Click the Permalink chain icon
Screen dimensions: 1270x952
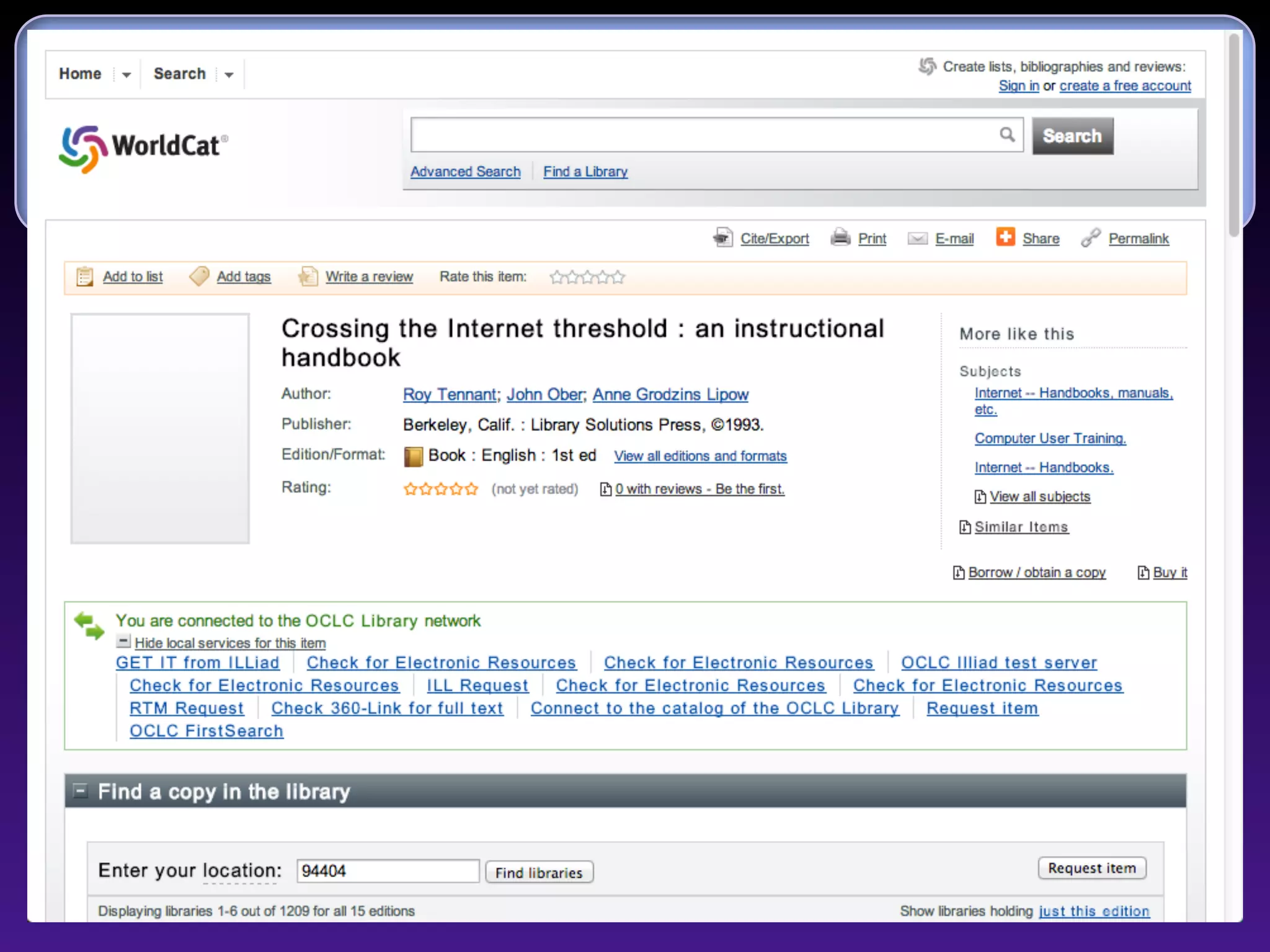click(x=1091, y=237)
